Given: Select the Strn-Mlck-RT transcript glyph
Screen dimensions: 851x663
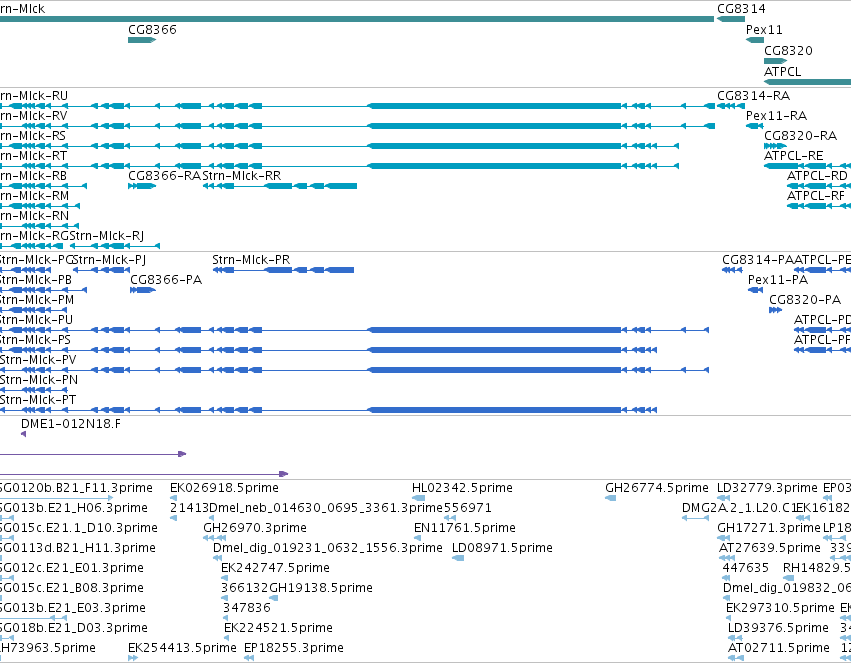Looking at the screenshot, I should [x=339, y=166].
